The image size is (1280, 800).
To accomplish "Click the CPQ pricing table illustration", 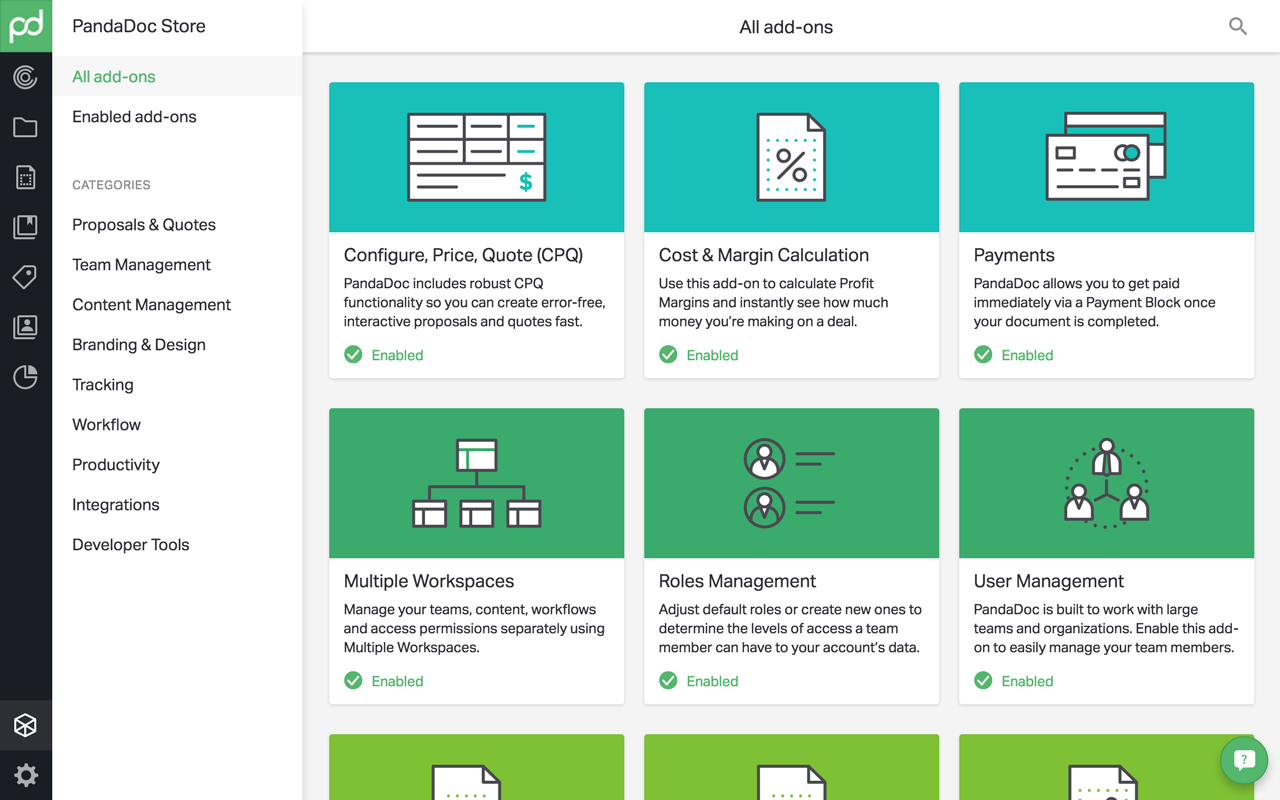I will pos(477,157).
